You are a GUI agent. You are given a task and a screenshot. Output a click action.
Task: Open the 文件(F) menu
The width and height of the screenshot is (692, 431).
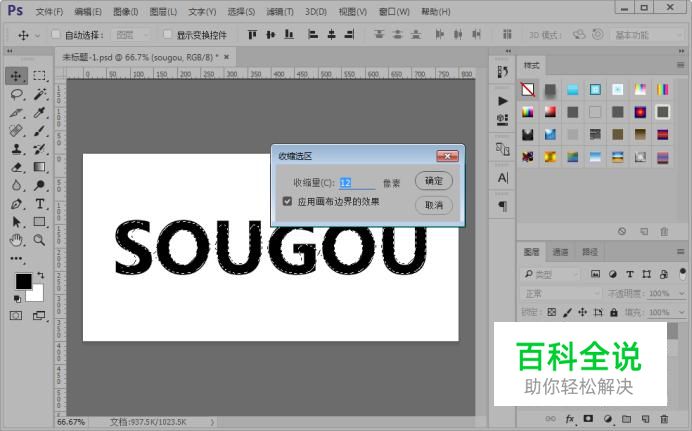[x=49, y=11]
